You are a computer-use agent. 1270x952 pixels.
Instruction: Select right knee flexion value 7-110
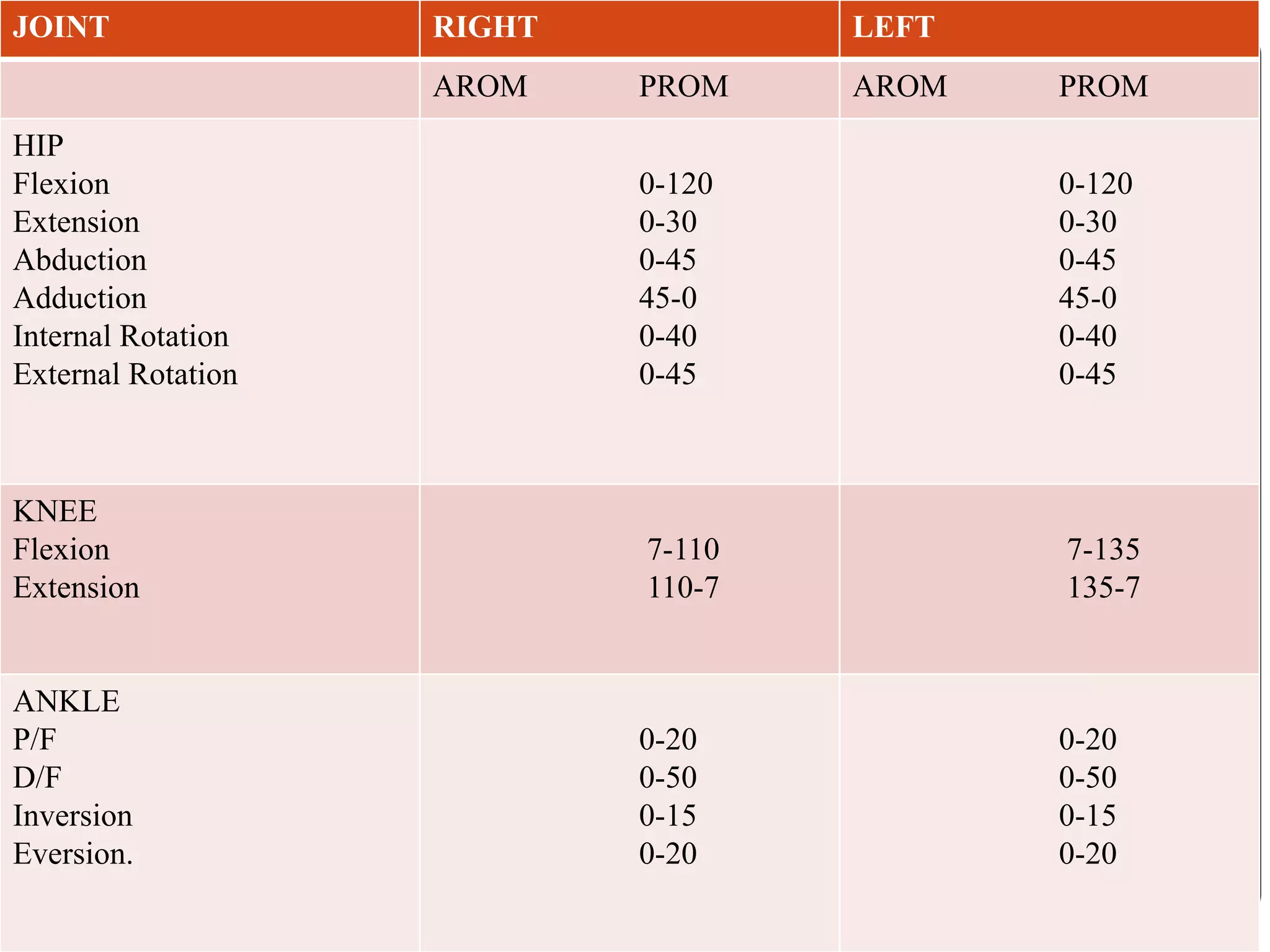683,550
